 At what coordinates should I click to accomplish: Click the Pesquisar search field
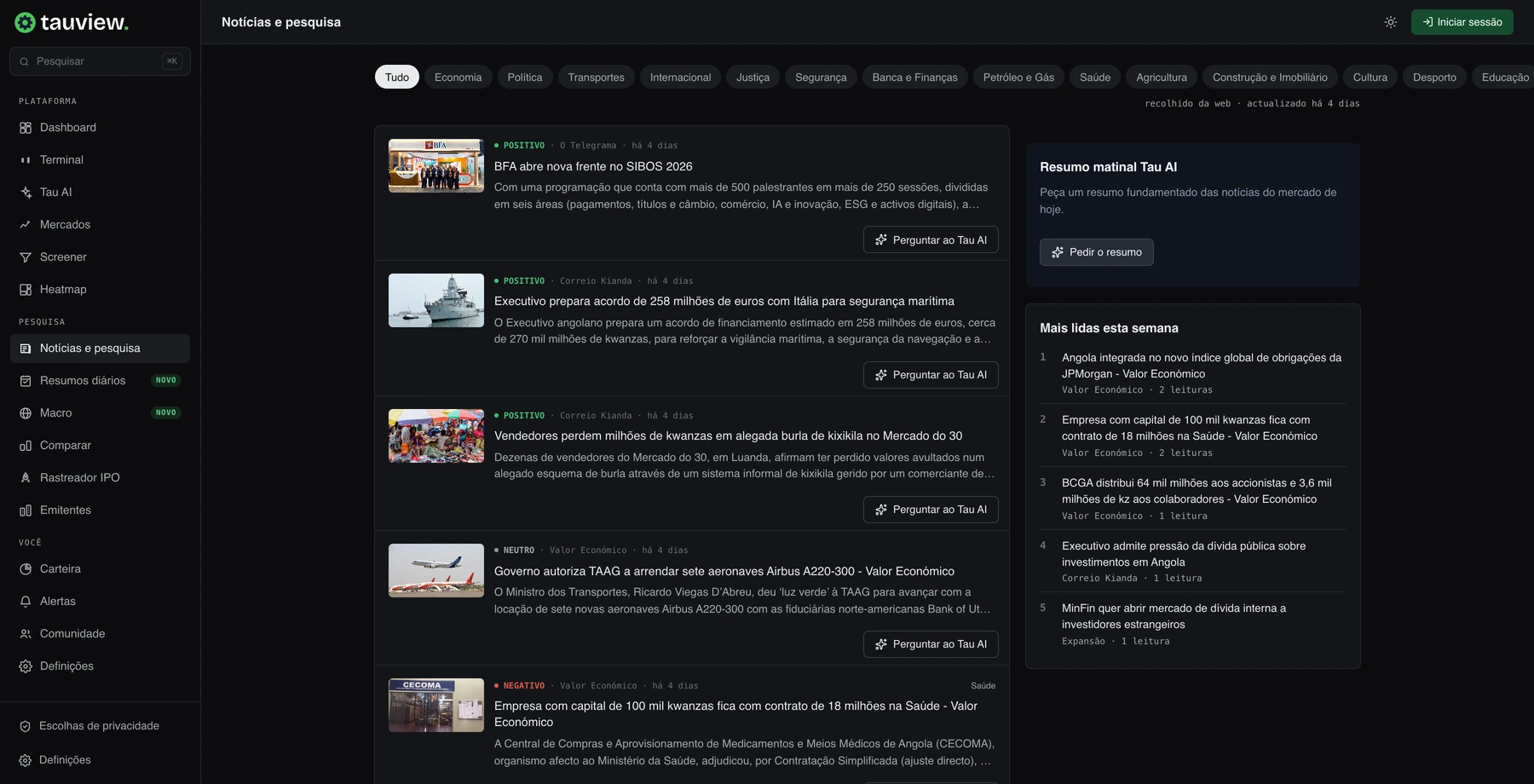(x=100, y=61)
